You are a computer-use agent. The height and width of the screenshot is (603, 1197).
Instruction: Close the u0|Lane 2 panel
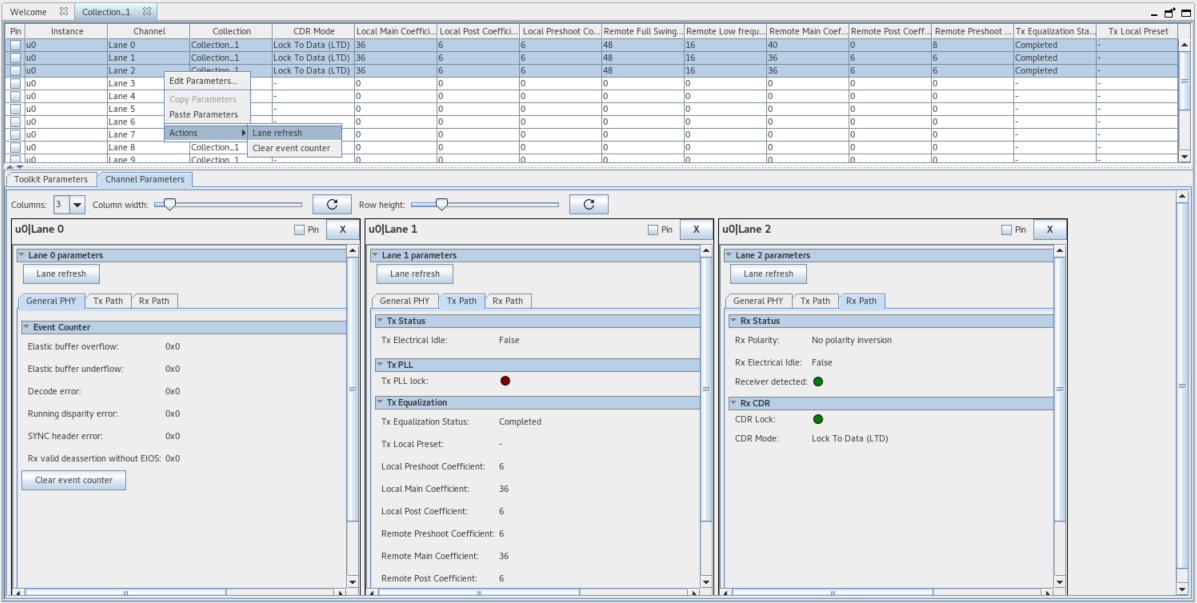click(x=1049, y=229)
